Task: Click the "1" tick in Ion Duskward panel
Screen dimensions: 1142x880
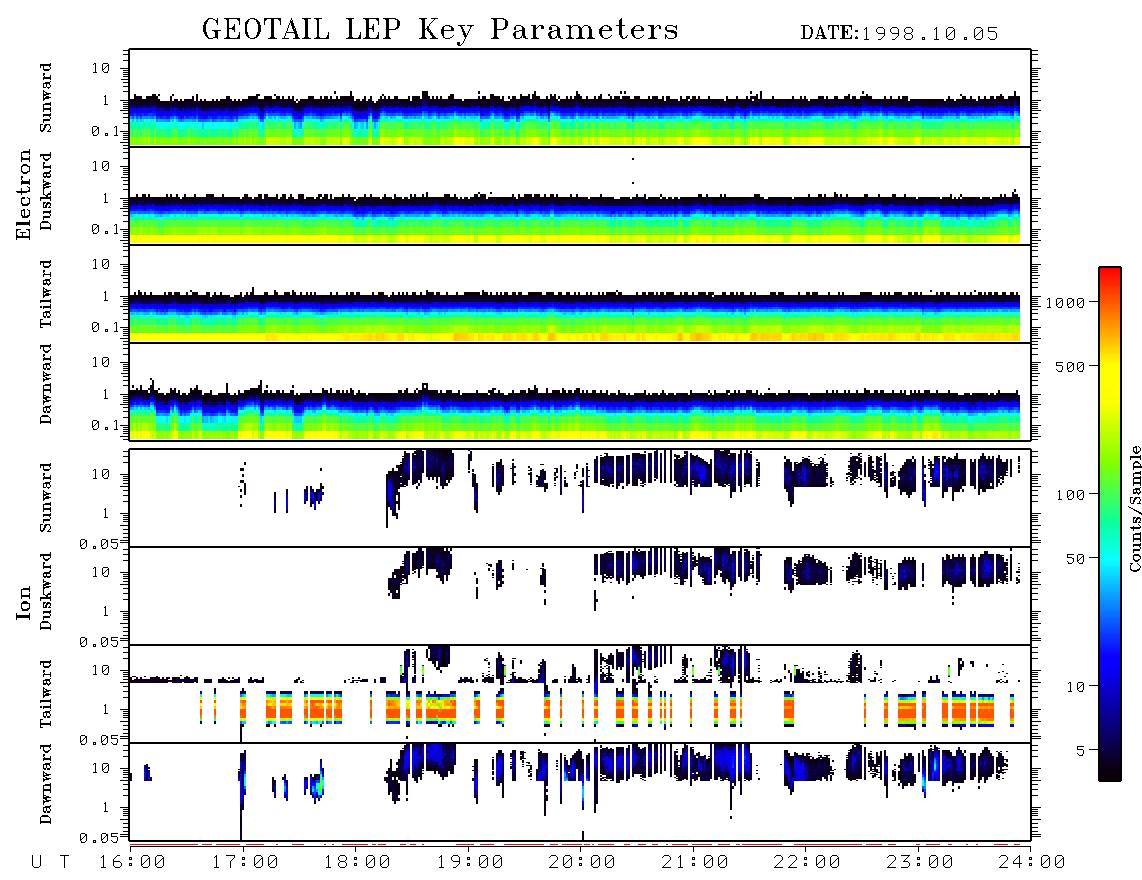Action: click(x=106, y=611)
